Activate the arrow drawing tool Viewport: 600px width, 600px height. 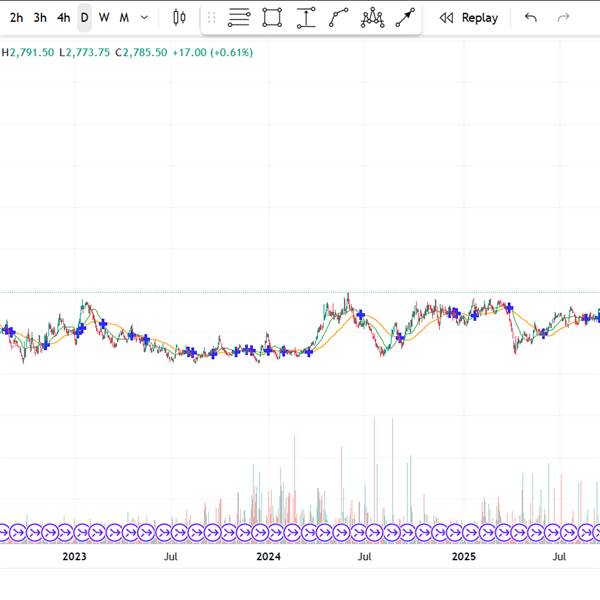(405, 18)
